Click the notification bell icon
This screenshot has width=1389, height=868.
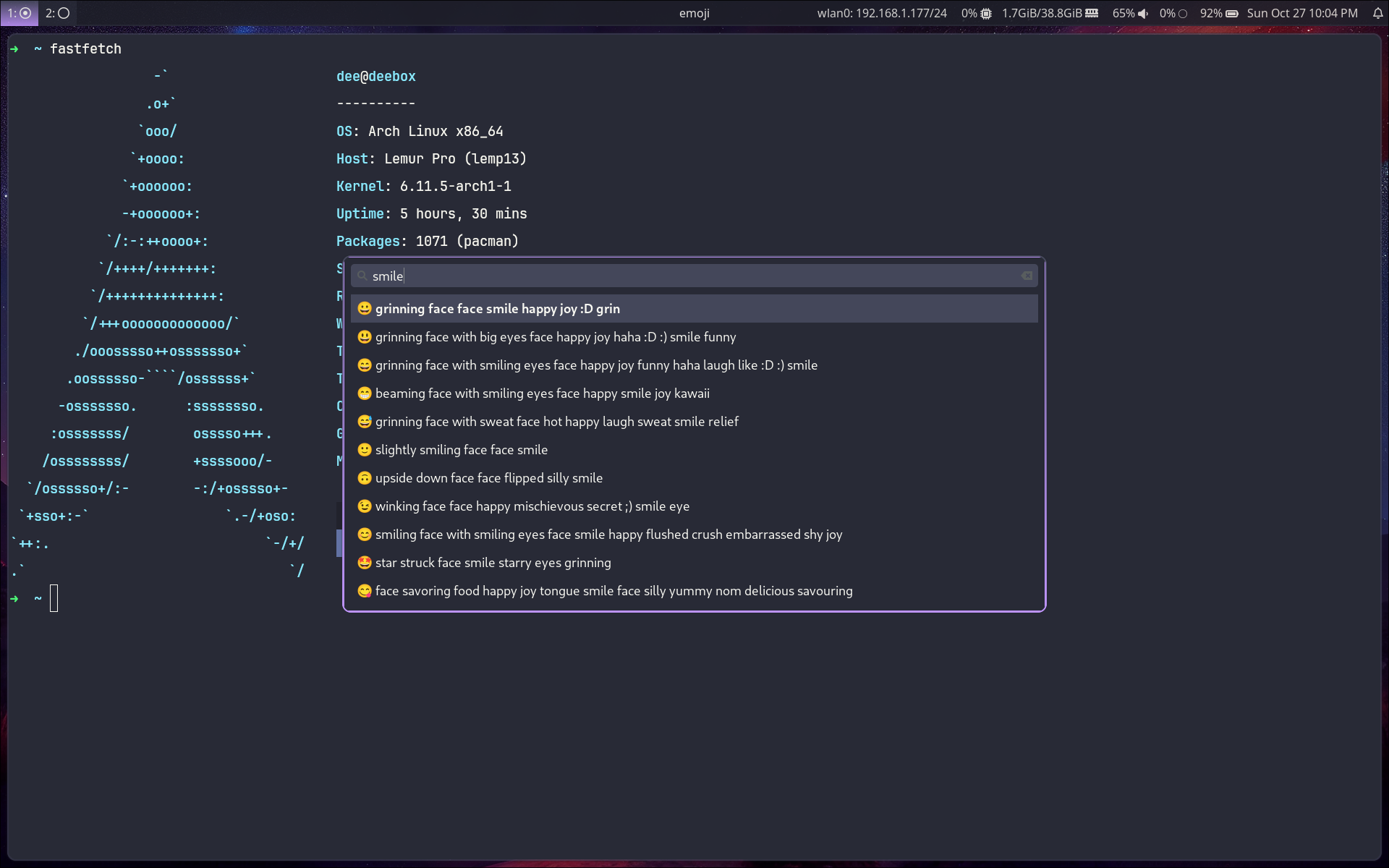[1377, 13]
